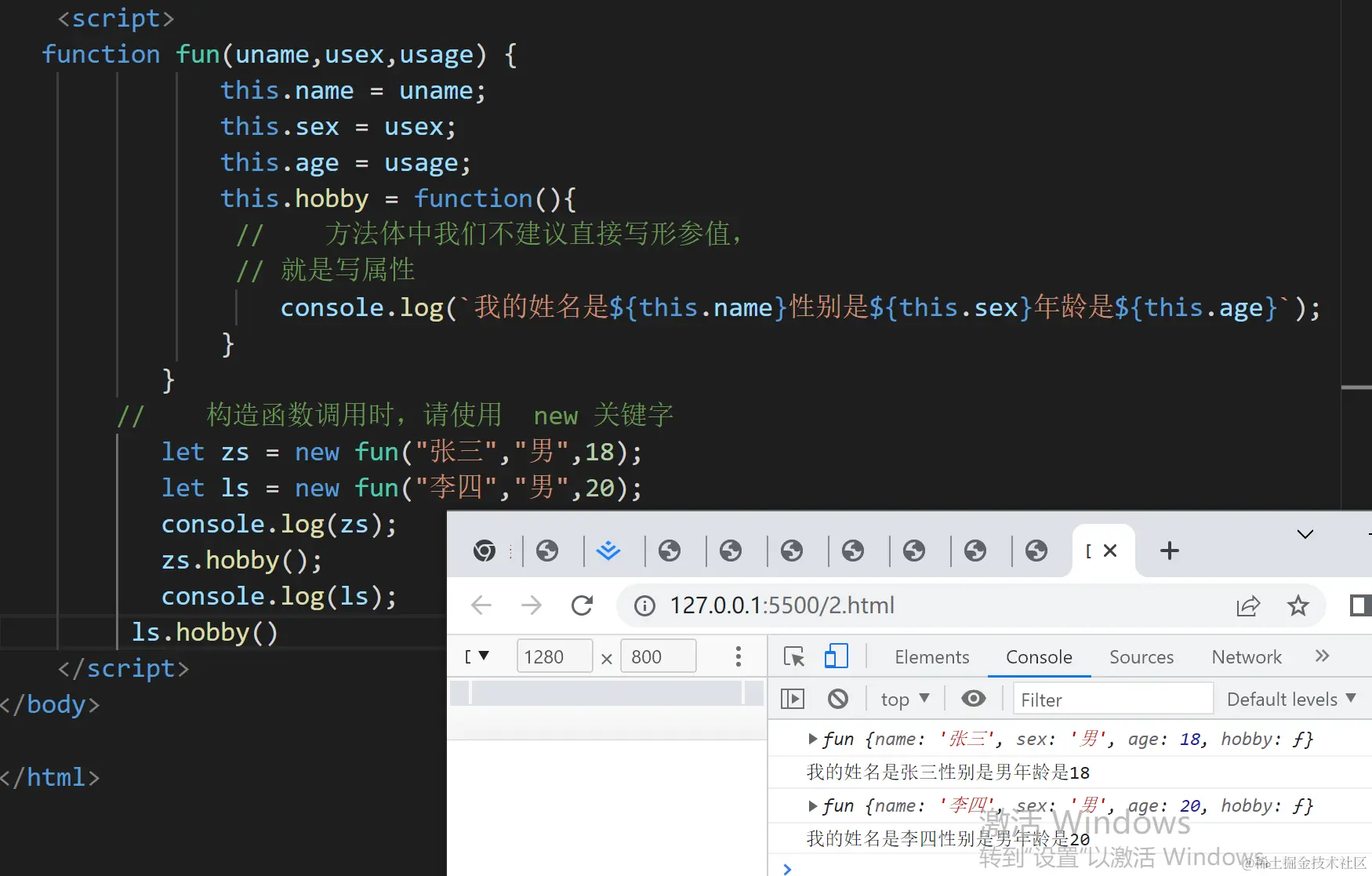The height and width of the screenshot is (876, 1372).
Task: Show more DevTools tabs
Action: (1323, 656)
